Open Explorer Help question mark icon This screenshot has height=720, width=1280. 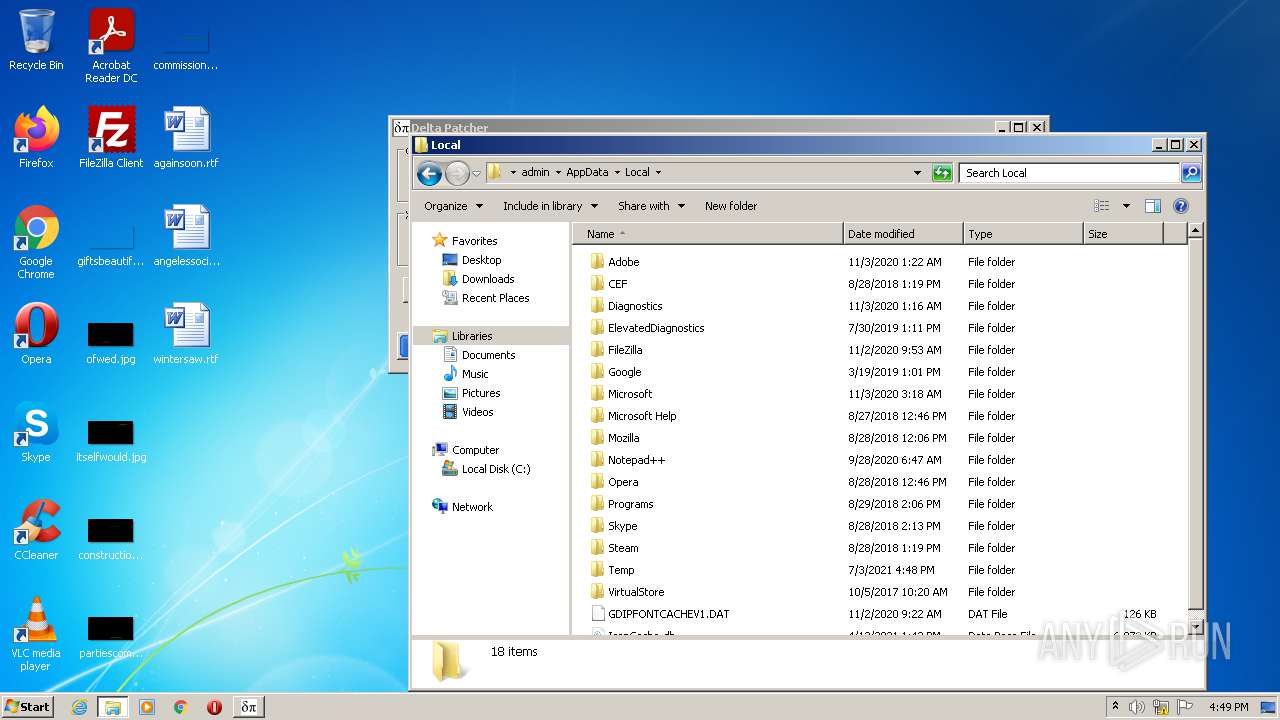click(1181, 206)
